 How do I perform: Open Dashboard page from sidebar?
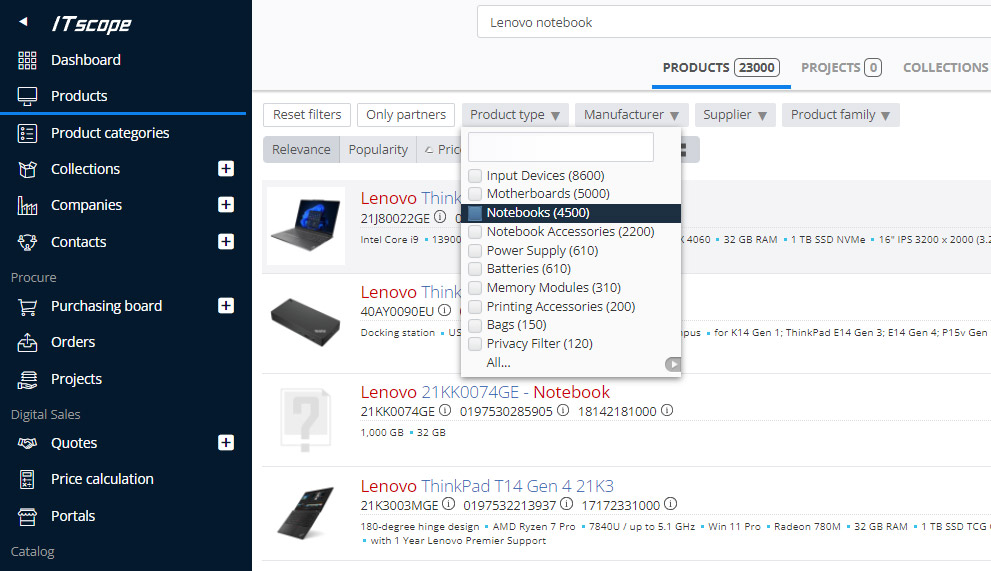click(85, 60)
